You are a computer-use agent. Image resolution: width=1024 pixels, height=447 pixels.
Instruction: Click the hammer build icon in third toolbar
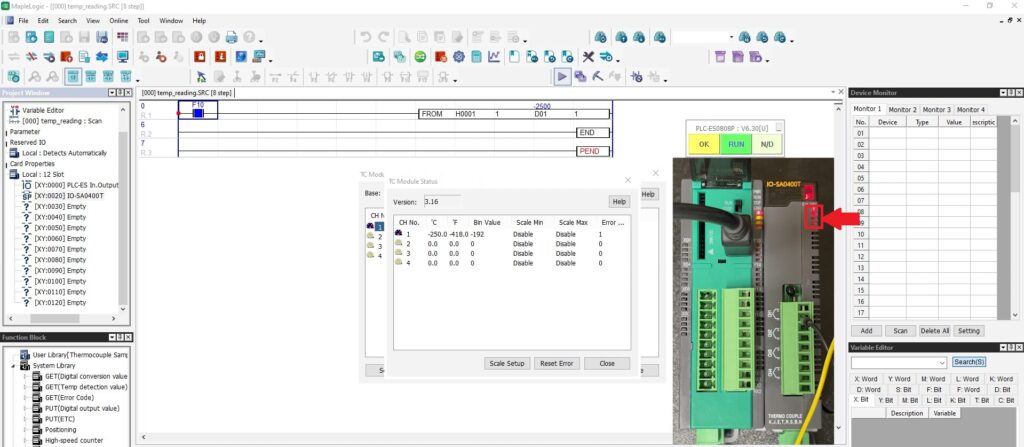pos(598,76)
